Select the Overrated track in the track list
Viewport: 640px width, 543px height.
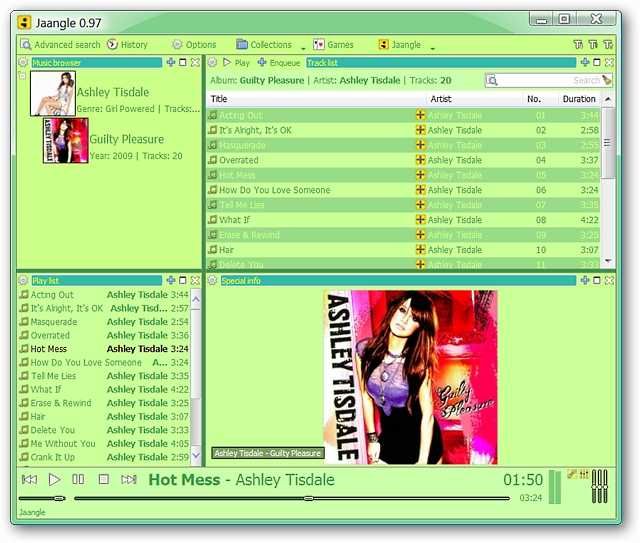pyautogui.click(x=403, y=160)
